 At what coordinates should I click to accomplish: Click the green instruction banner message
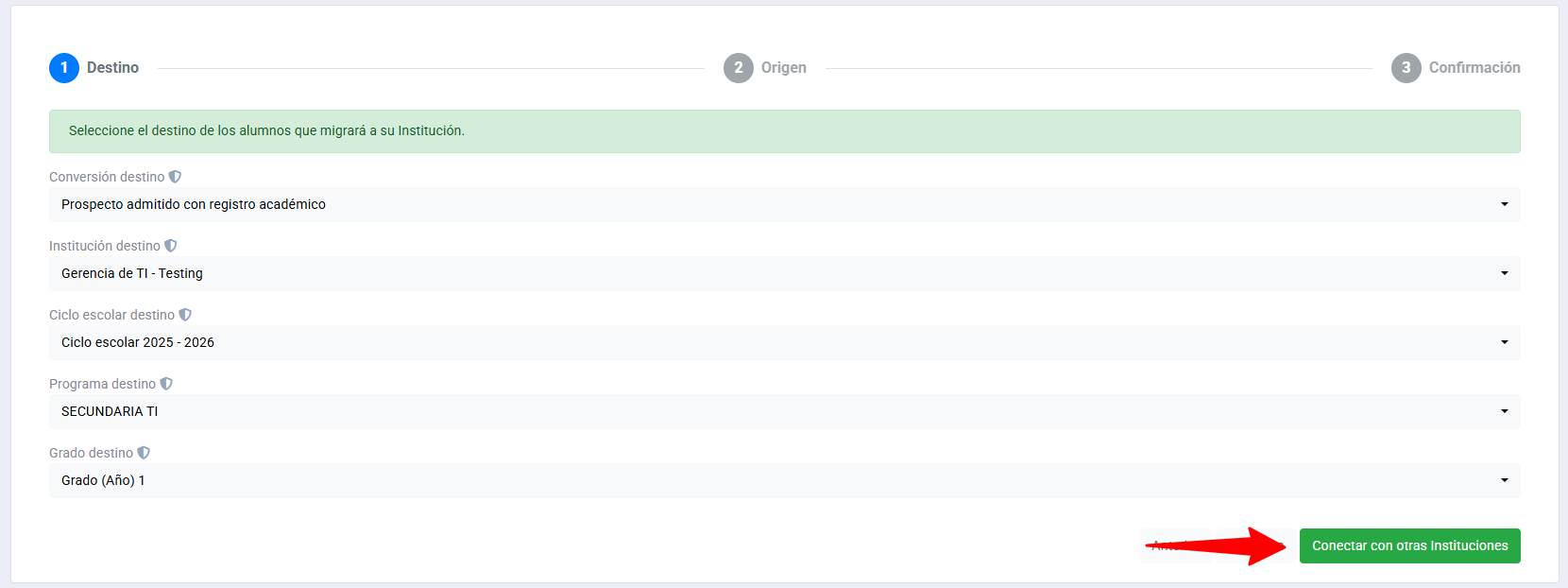pos(266,130)
